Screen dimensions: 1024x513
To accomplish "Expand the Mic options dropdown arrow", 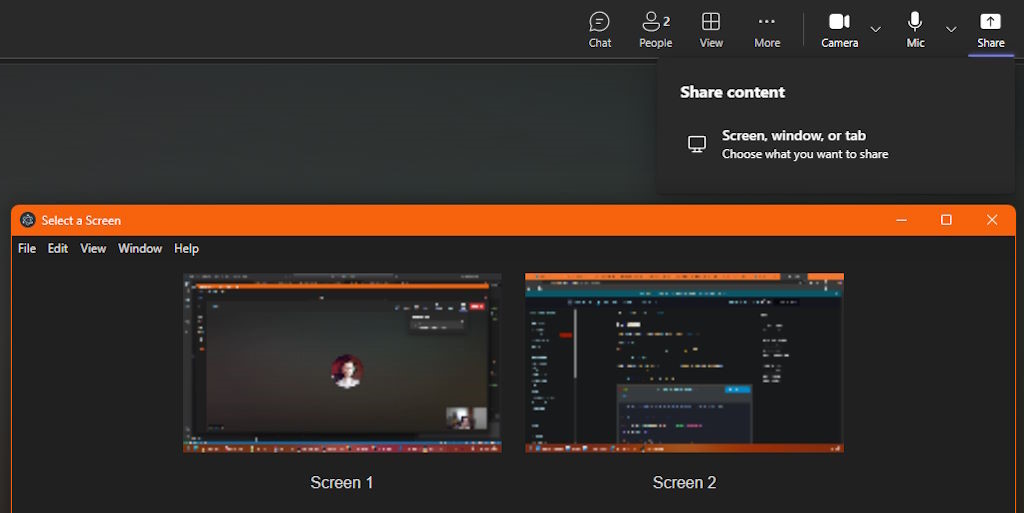I will point(951,29).
